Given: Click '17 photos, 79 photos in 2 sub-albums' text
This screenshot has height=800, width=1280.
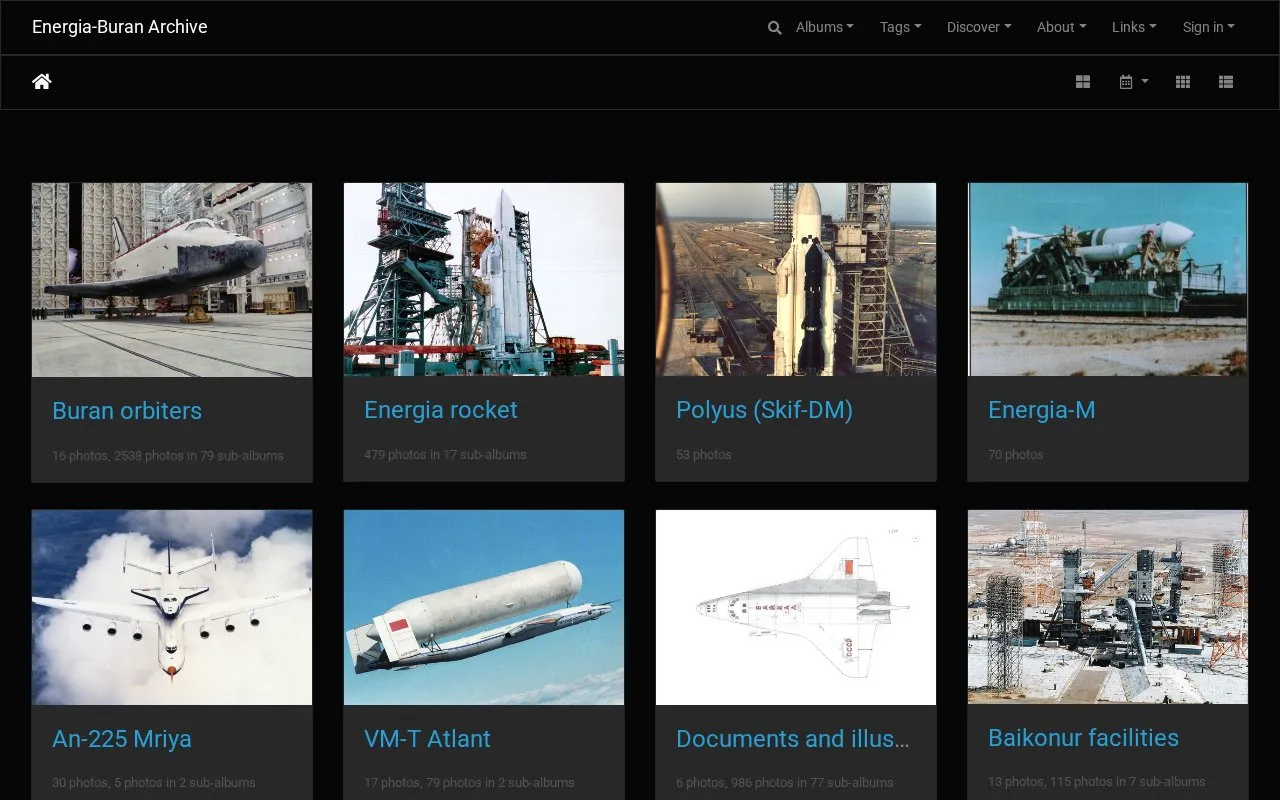Looking at the screenshot, I should click(x=469, y=783).
